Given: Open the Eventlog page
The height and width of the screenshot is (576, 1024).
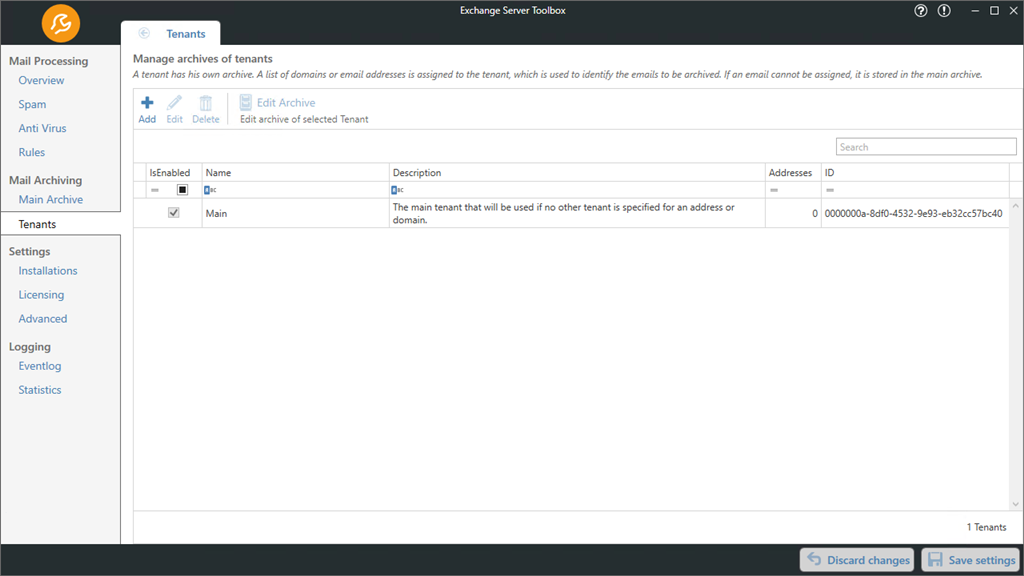Looking at the screenshot, I should tap(40, 366).
